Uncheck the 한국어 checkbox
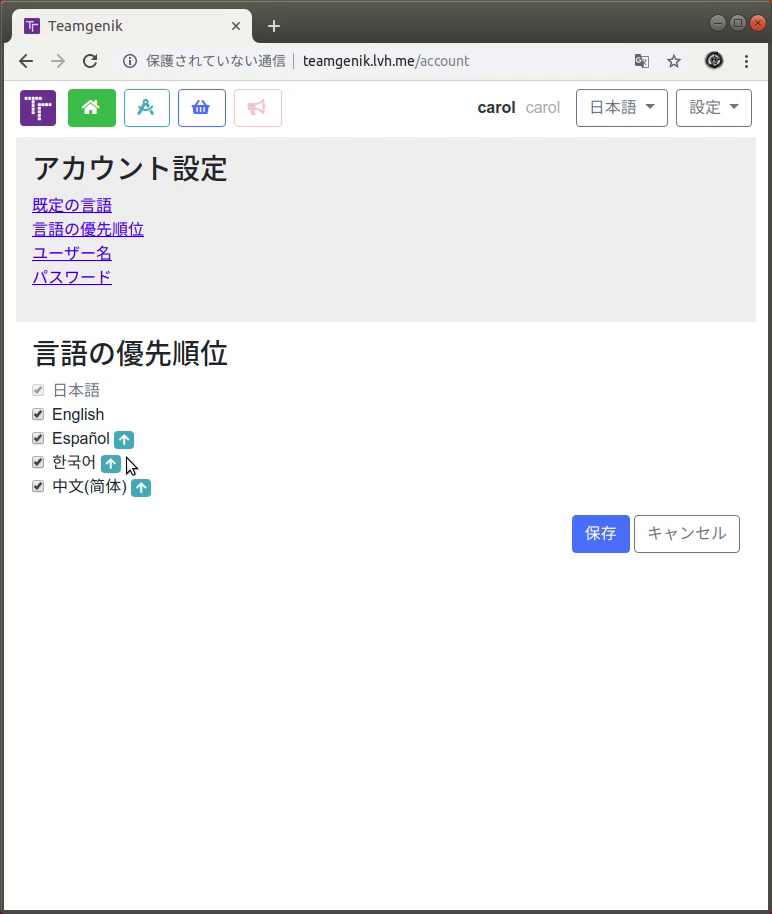Image resolution: width=772 pixels, height=914 pixels. (38, 462)
